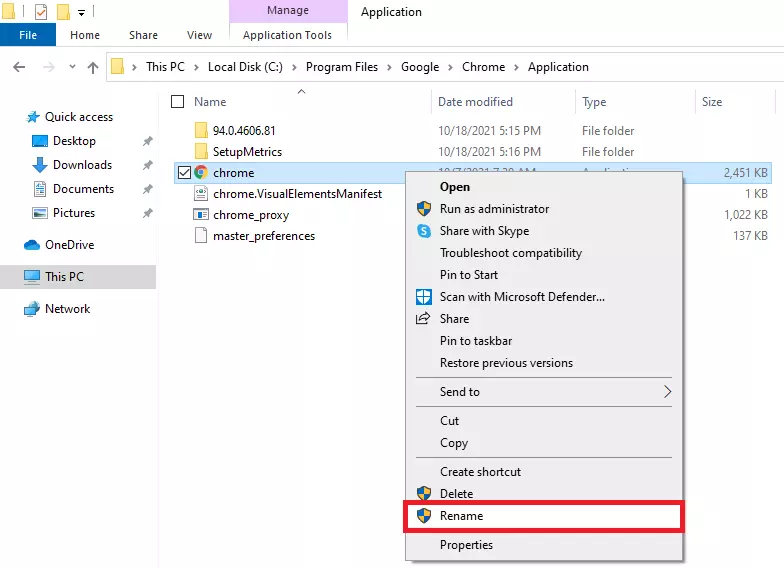
Task: Click the folder icon in address bar
Action: [x=118, y=66]
